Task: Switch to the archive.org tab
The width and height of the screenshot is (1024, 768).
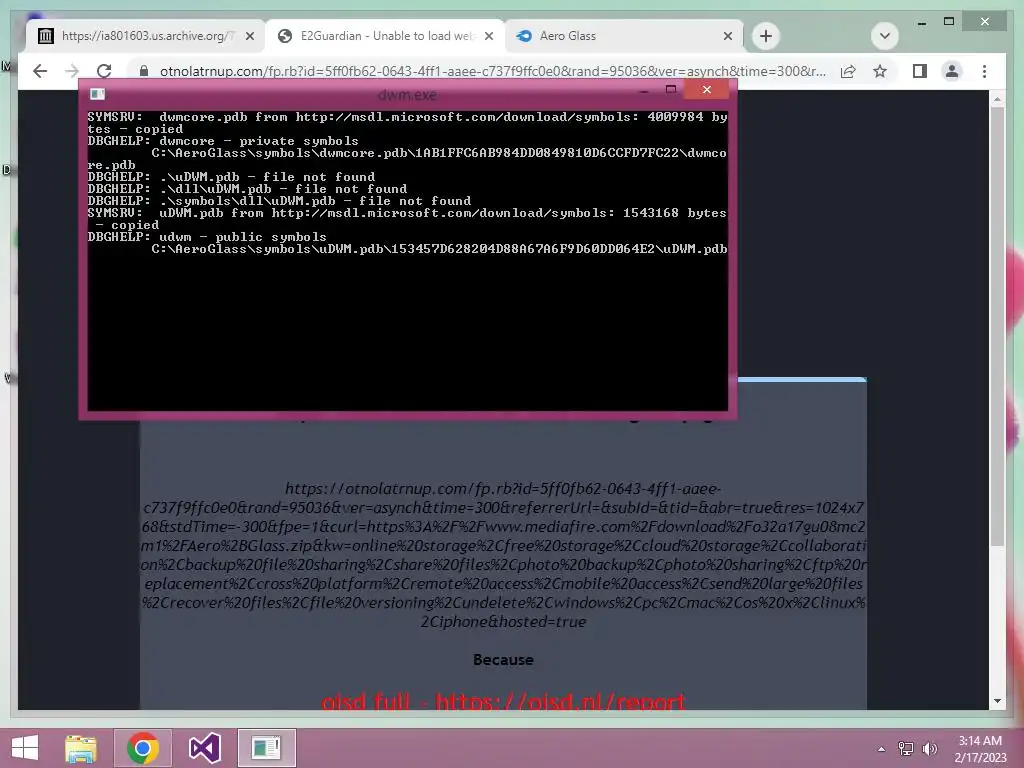Action: [145, 36]
